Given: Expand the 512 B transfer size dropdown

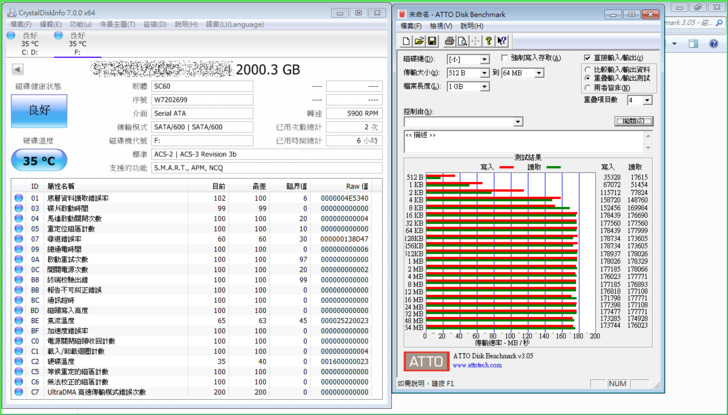Looking at the screenshot, I should (484, 73).
